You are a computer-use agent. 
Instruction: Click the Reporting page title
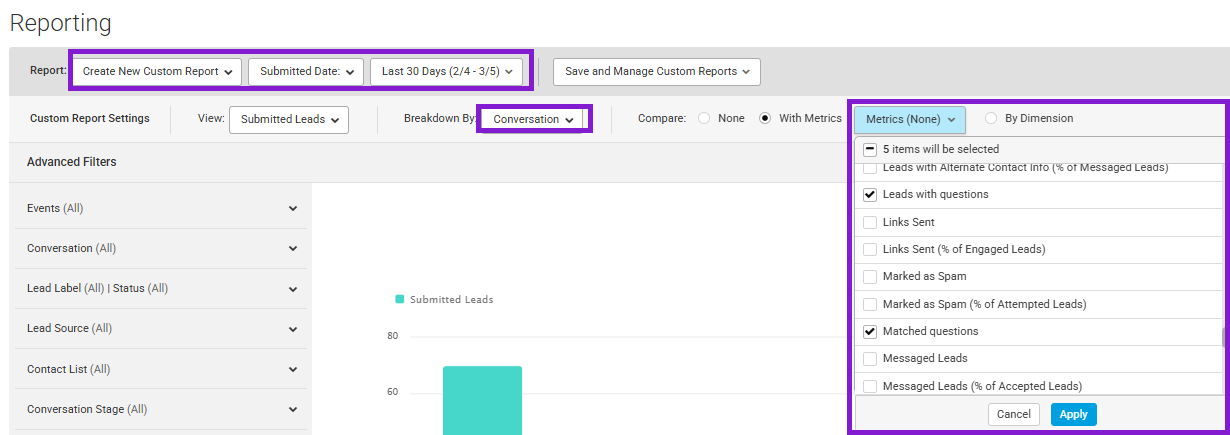coord(61,23)
